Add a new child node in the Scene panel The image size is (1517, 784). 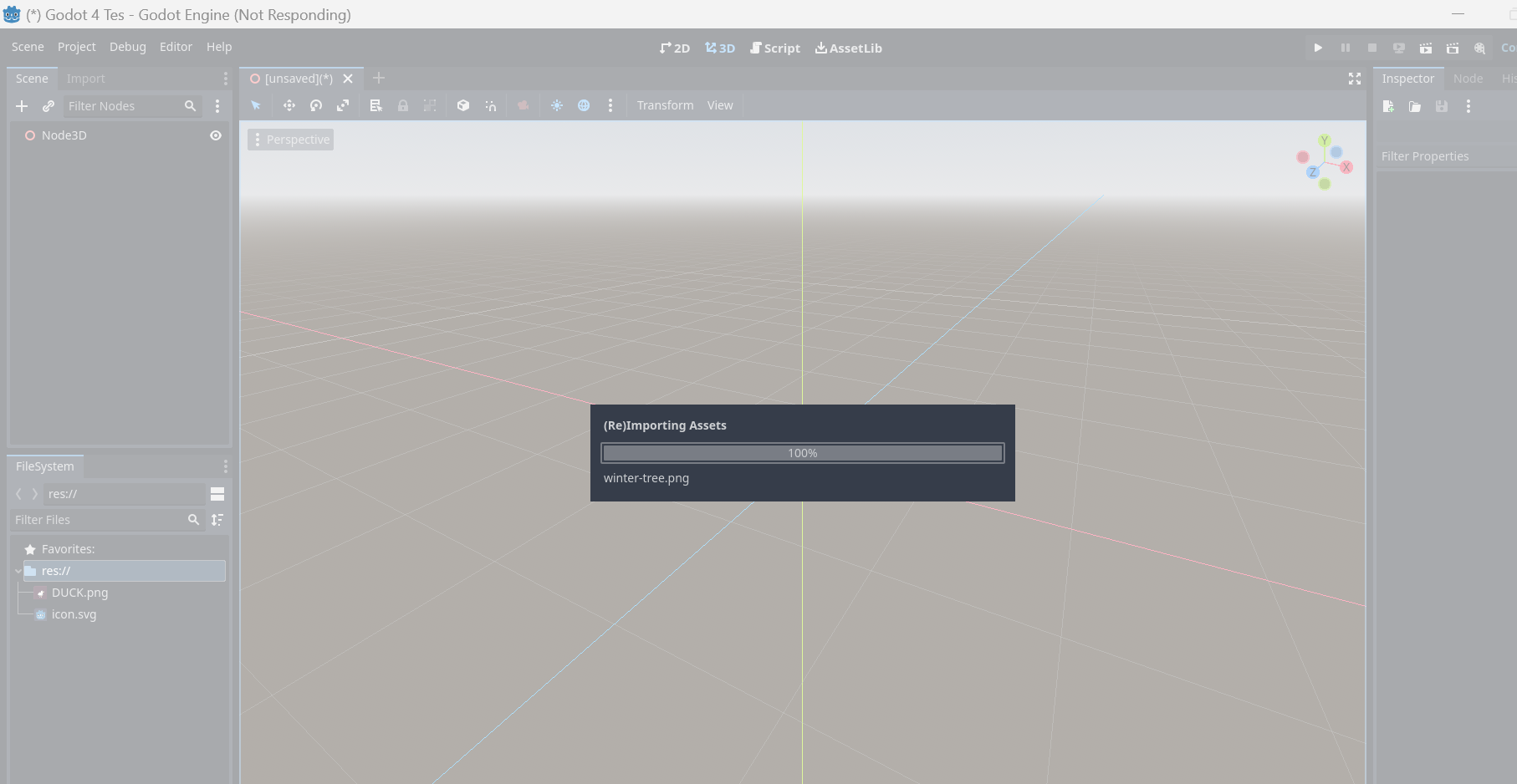click(x=22, y=106)
